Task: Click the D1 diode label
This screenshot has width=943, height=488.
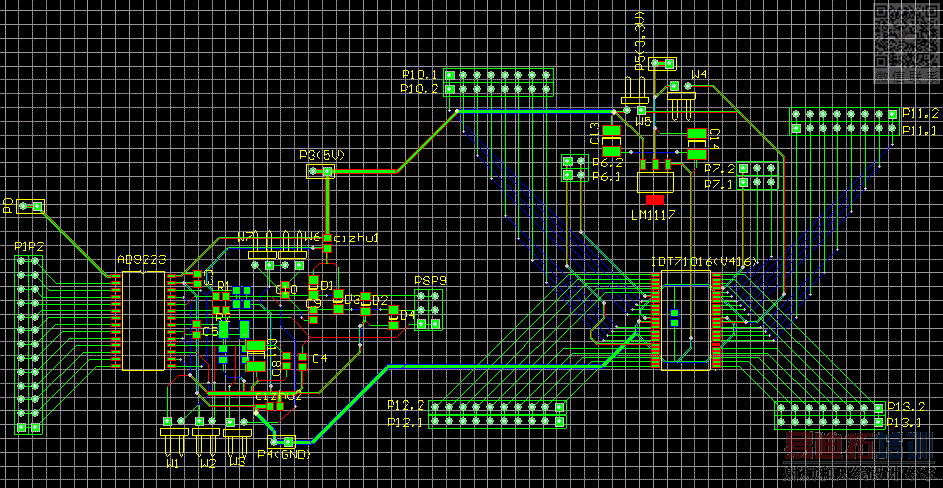Action: (x=327, y=285)
